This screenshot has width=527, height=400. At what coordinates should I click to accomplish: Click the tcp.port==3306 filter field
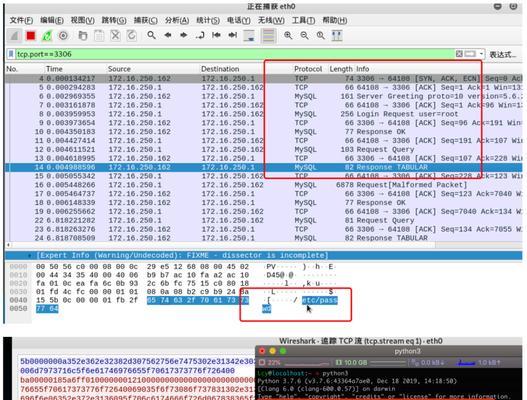[x=235, y=54]
